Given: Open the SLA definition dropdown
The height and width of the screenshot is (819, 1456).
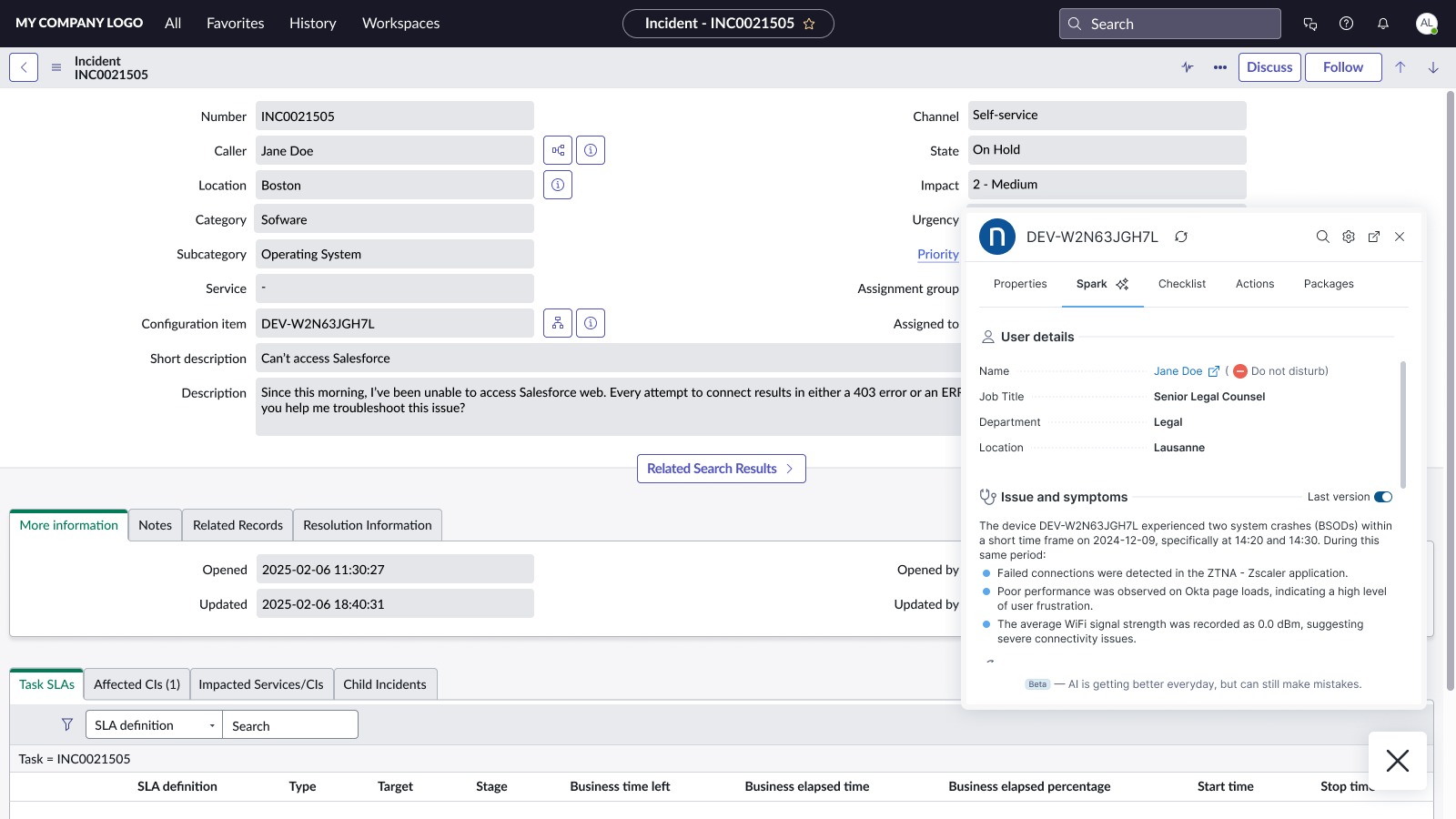Looking at the screenshot, I should tap(154, 725).
